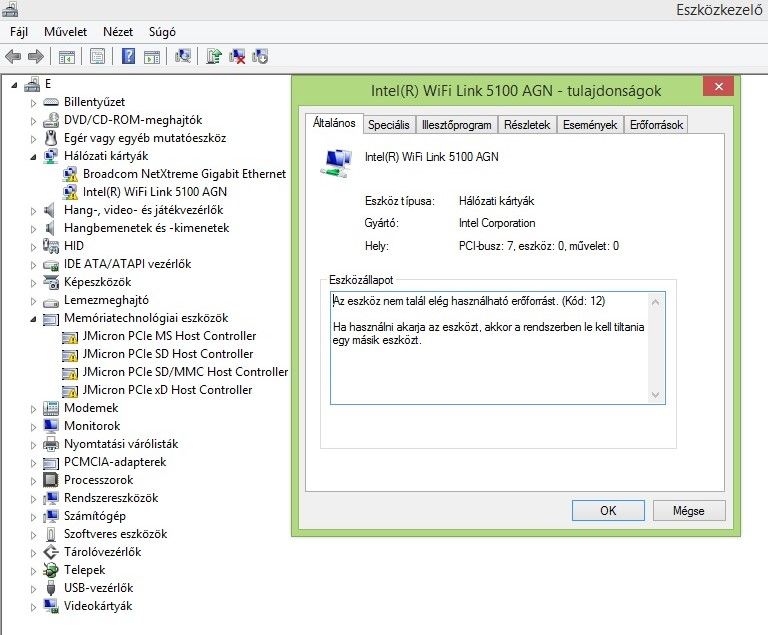Screen dimensions: 768x635
Task: Open Properties via the toolbar sheet icon
Action: pyautogui.click(x=97, y=56)
